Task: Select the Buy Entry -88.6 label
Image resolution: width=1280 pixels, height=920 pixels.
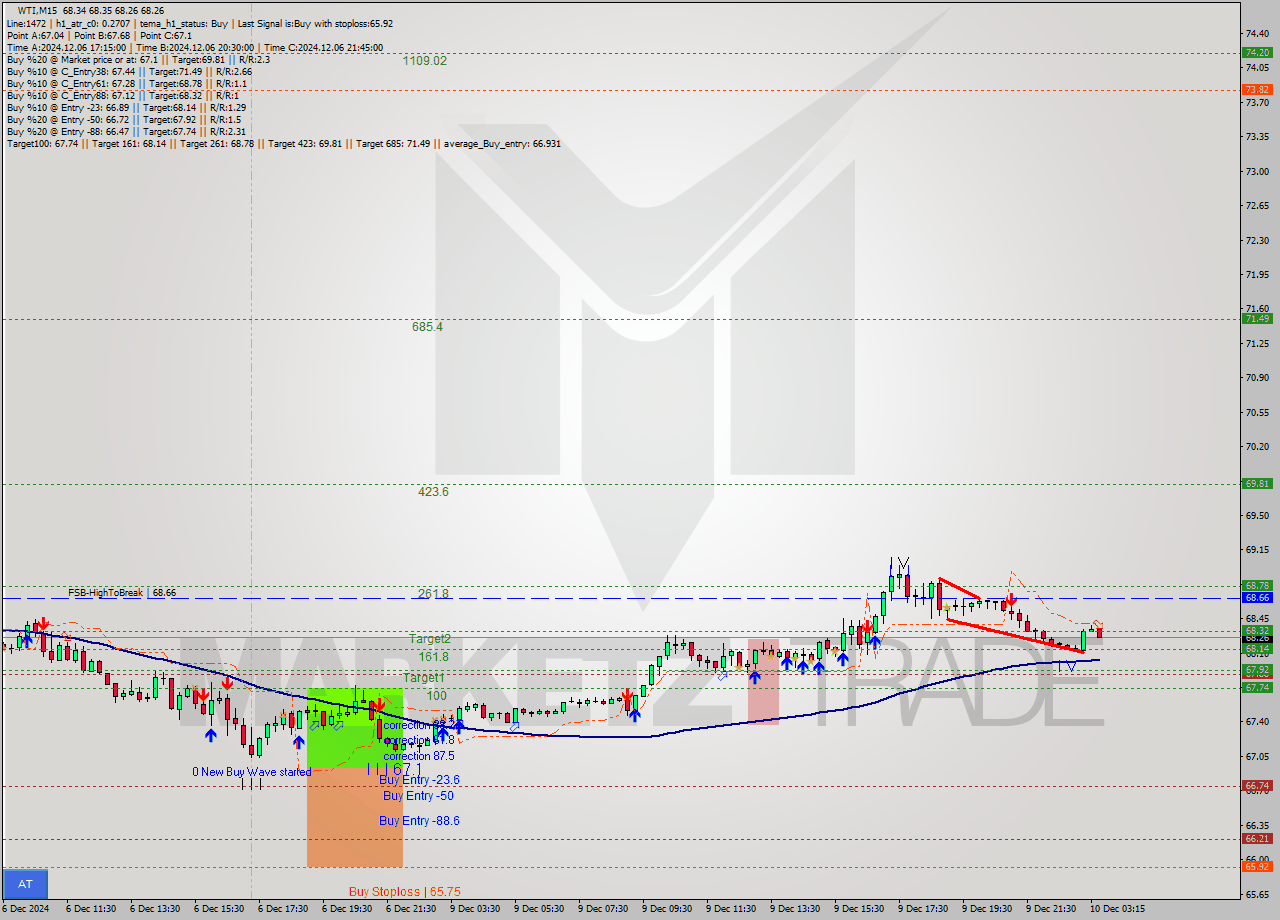Action: click(x=419, y=821)
